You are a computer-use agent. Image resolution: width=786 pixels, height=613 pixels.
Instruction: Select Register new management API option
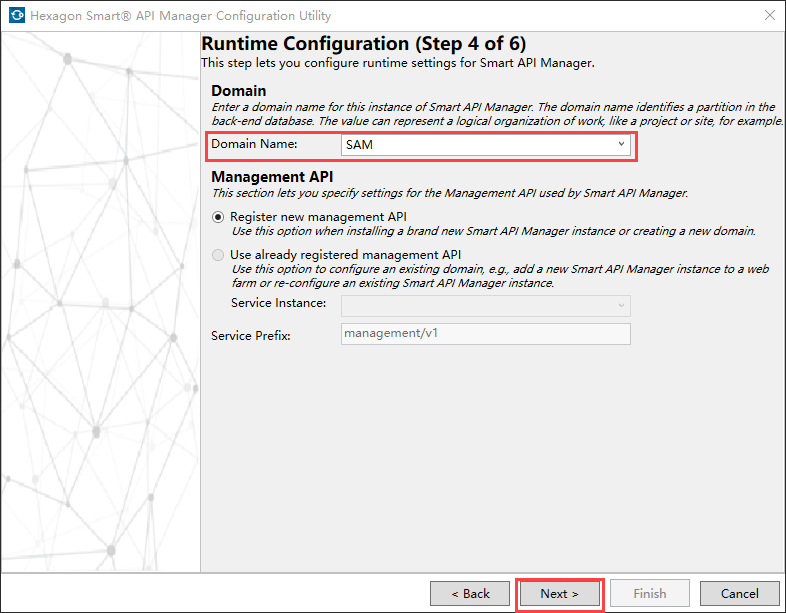pos(219,217)
